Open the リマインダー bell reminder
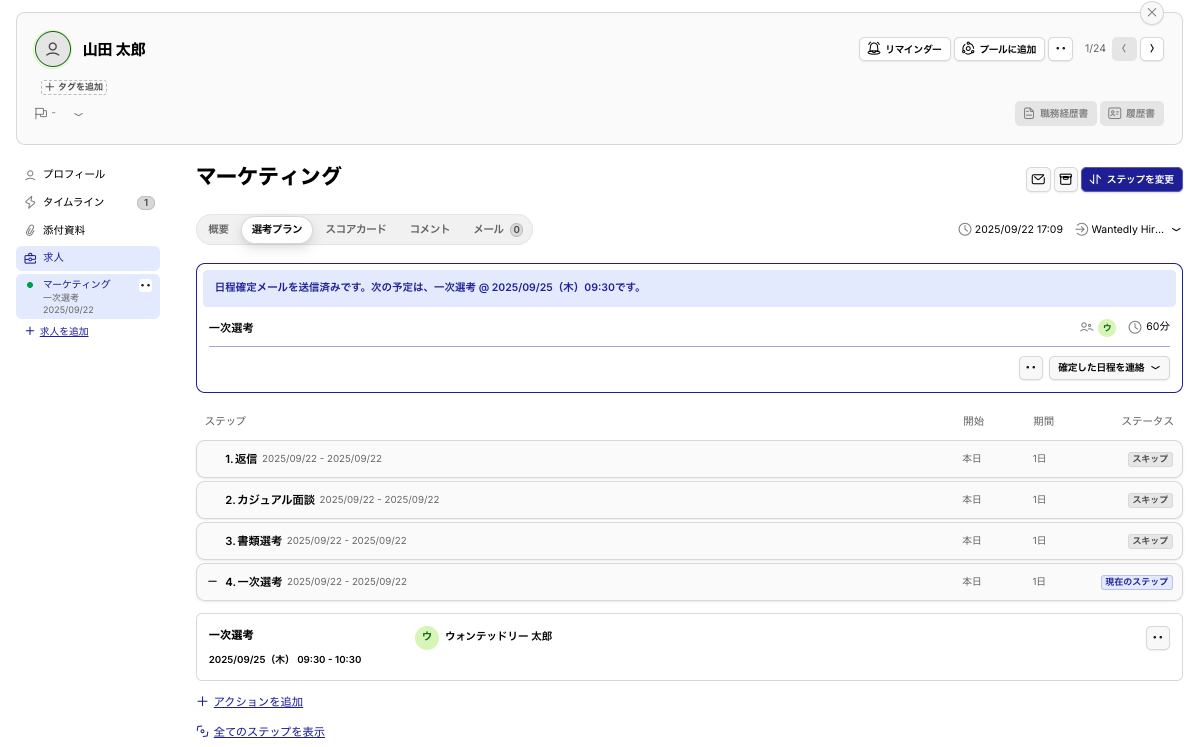Screen dimensions: 1192x747 click(904, 49)
